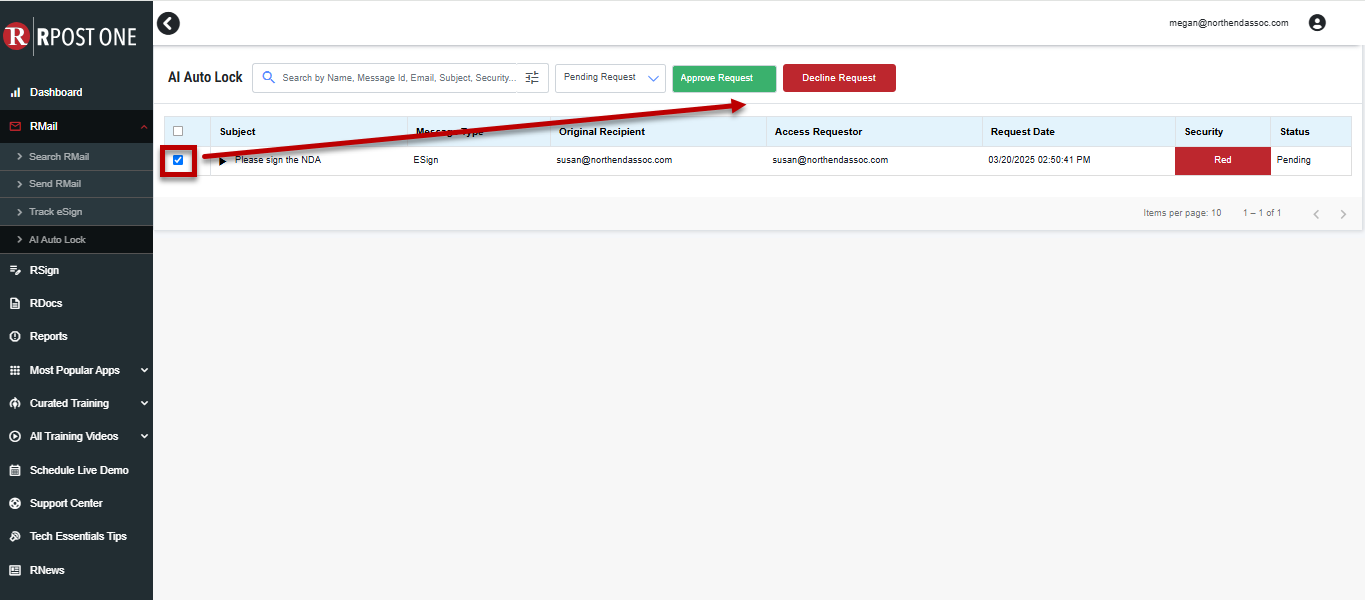Expand the 'Please sign the NDA' row triangle
The height and width of the screenshot is (600, 1365).
[223, 161]
